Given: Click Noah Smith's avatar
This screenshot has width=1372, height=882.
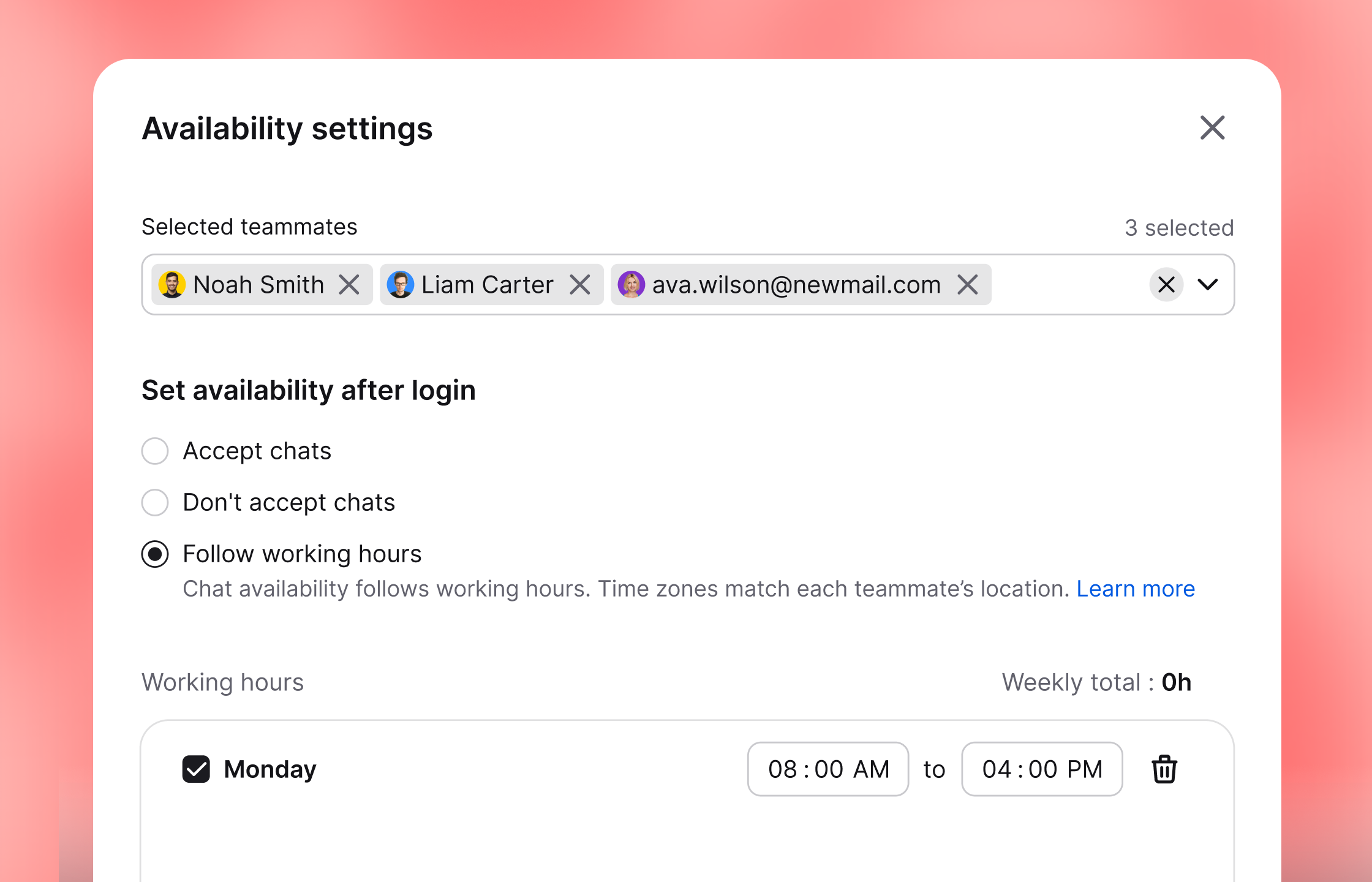Looking at the screenshot, I should point(172,285).
